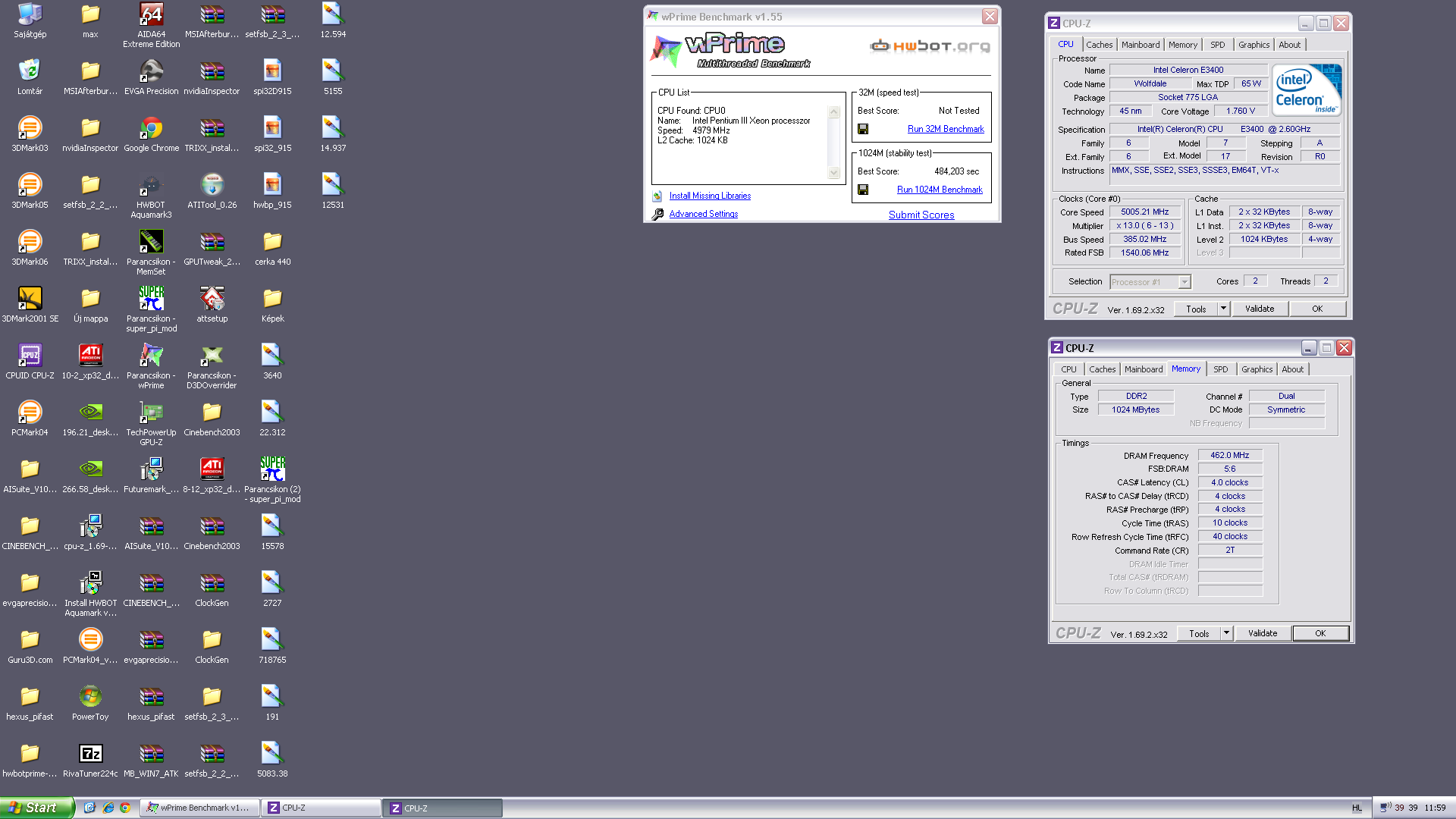Click Validate button in lower CPU-Z
The image size is (1456, 819).
click(x=1263, y=633)
